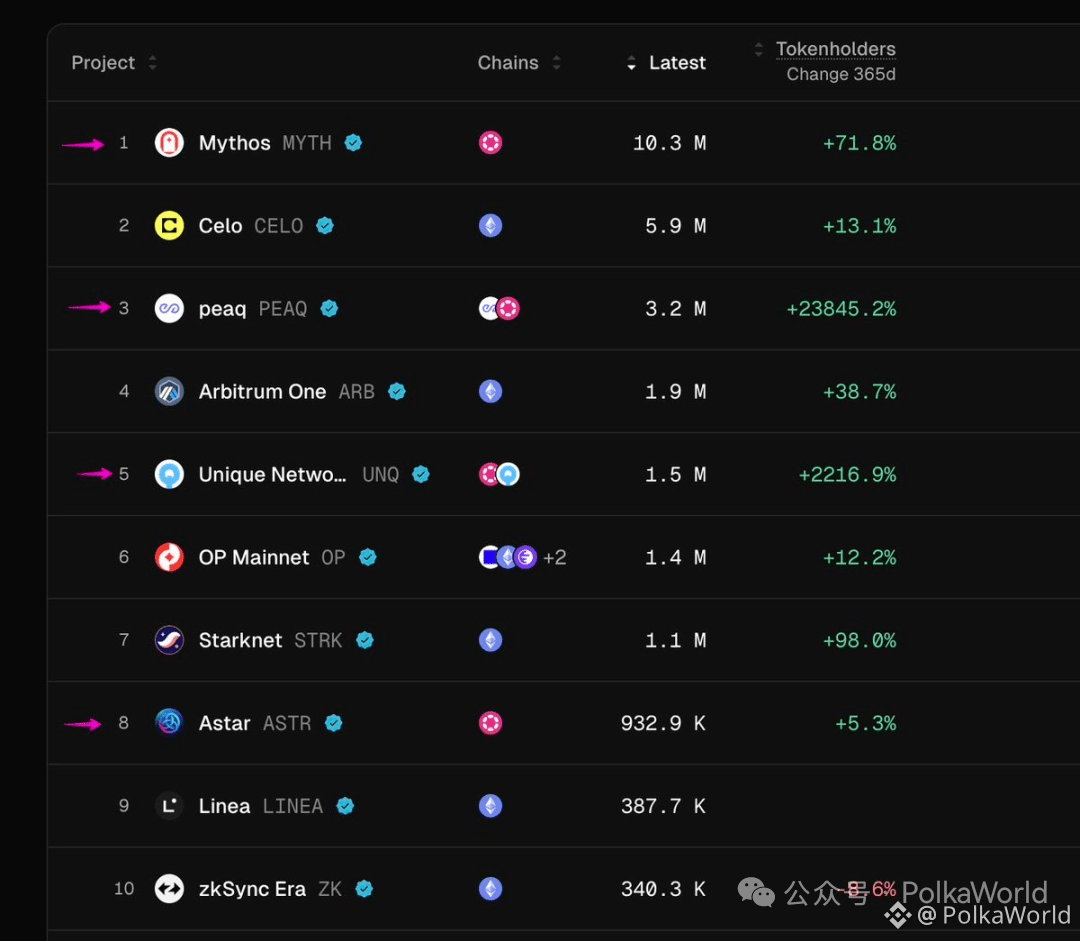Click the peaq project logo icon
This screenshot has height=941, width=1080.
[169, 309]
